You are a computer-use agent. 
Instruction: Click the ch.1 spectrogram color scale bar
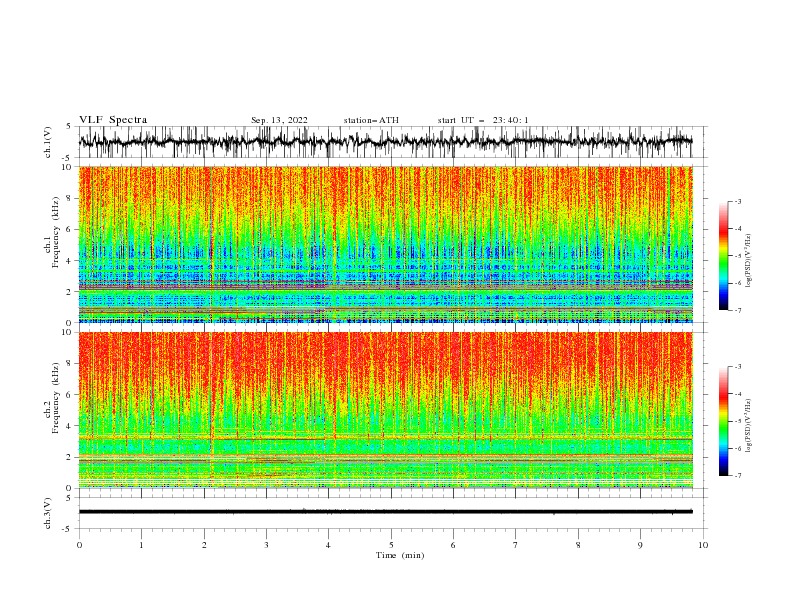coord(723,256)
